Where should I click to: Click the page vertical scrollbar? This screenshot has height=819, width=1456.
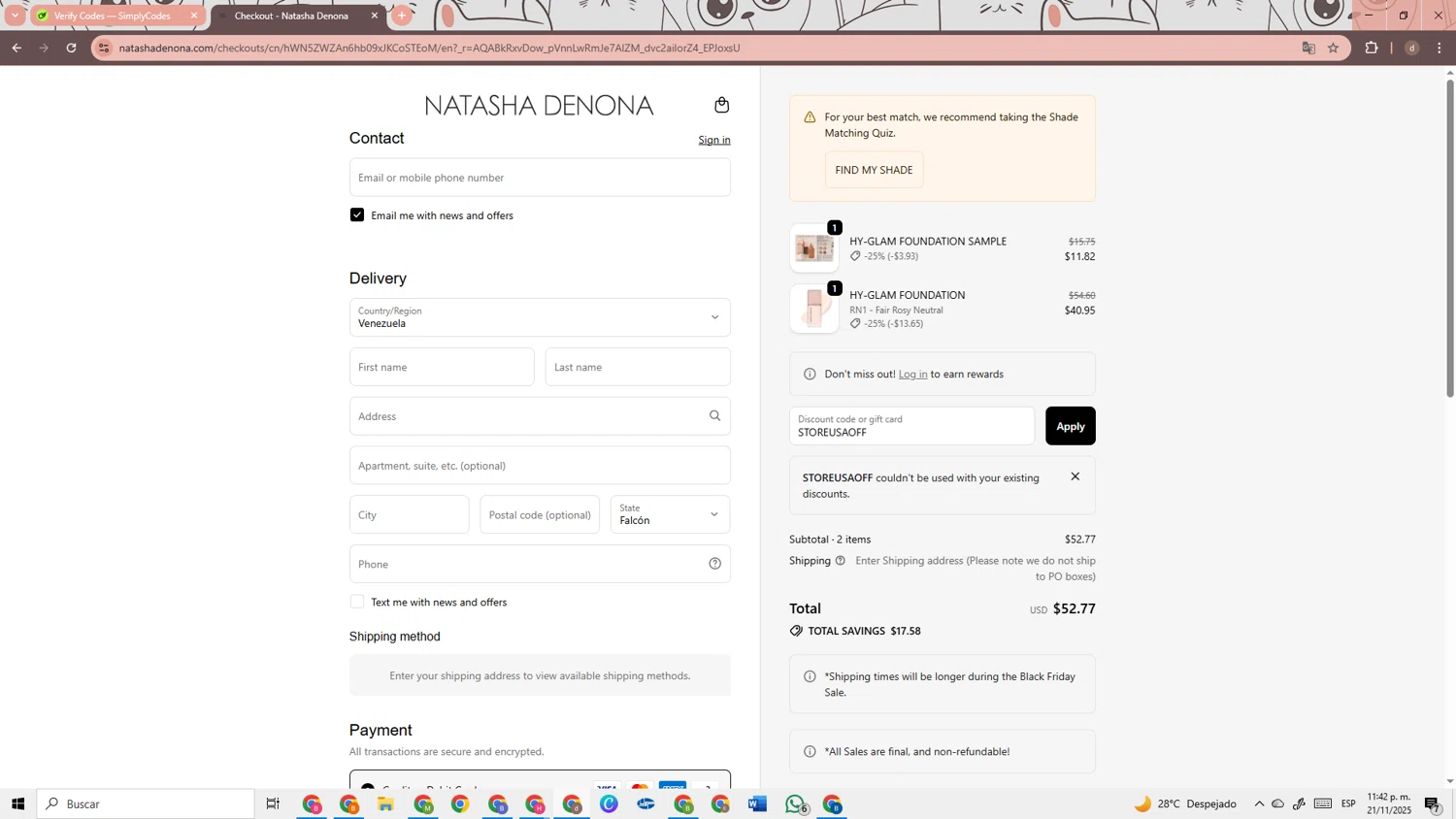(x=1450, y=238)
